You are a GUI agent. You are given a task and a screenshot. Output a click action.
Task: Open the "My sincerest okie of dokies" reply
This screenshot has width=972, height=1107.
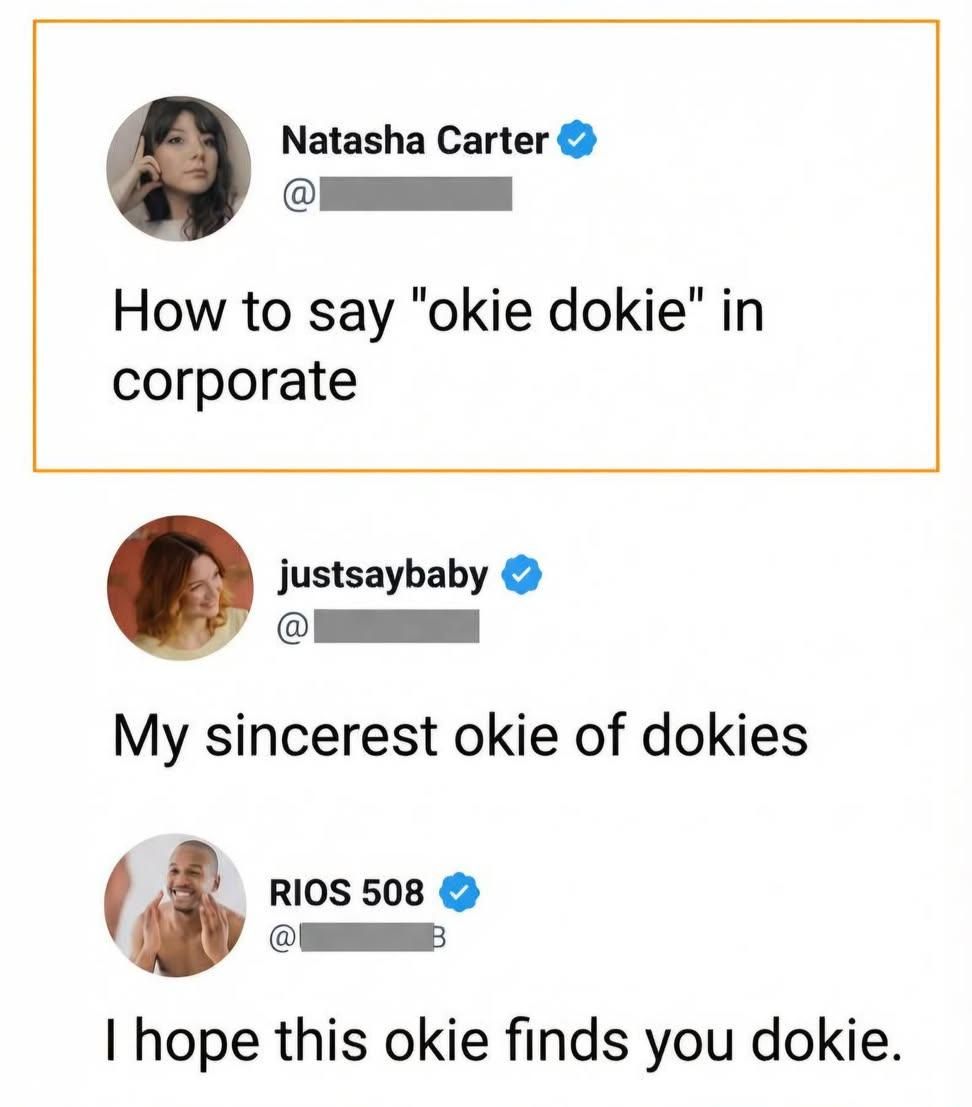click(x=459, y=737)
